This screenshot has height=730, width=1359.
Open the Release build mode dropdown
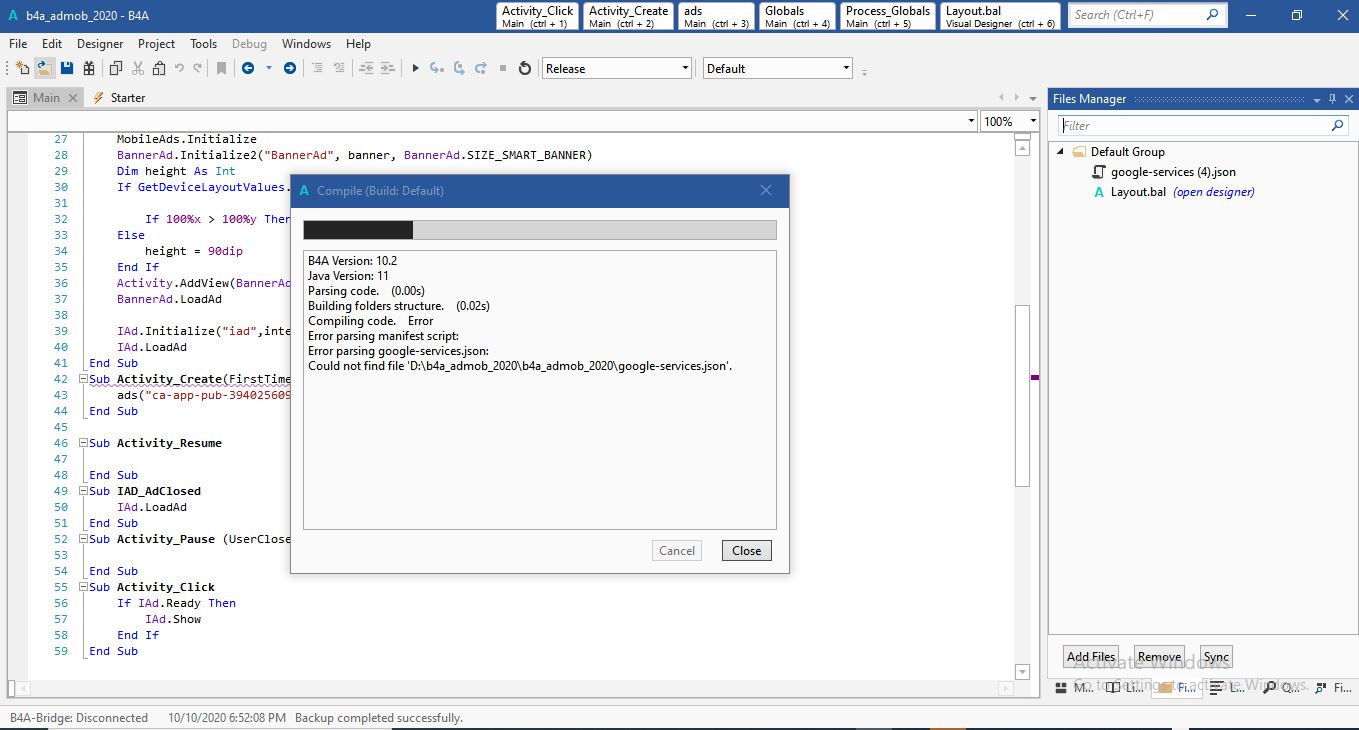coord(617,68)
